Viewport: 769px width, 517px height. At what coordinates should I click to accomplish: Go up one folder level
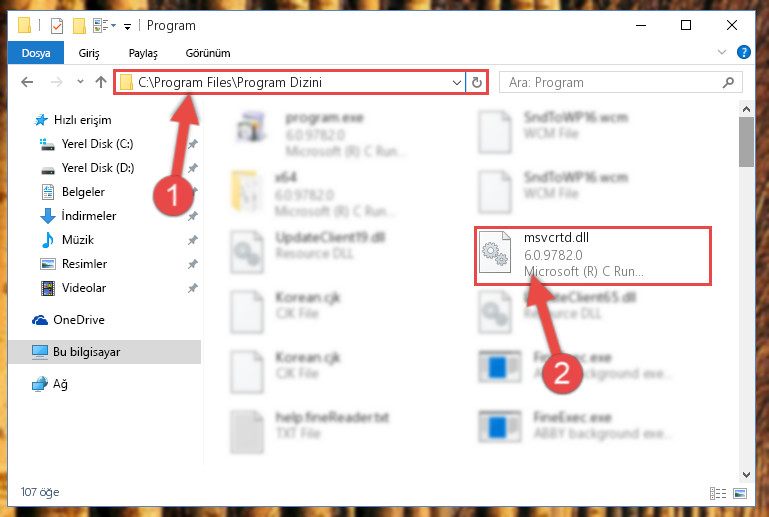(x=101, y=82)
